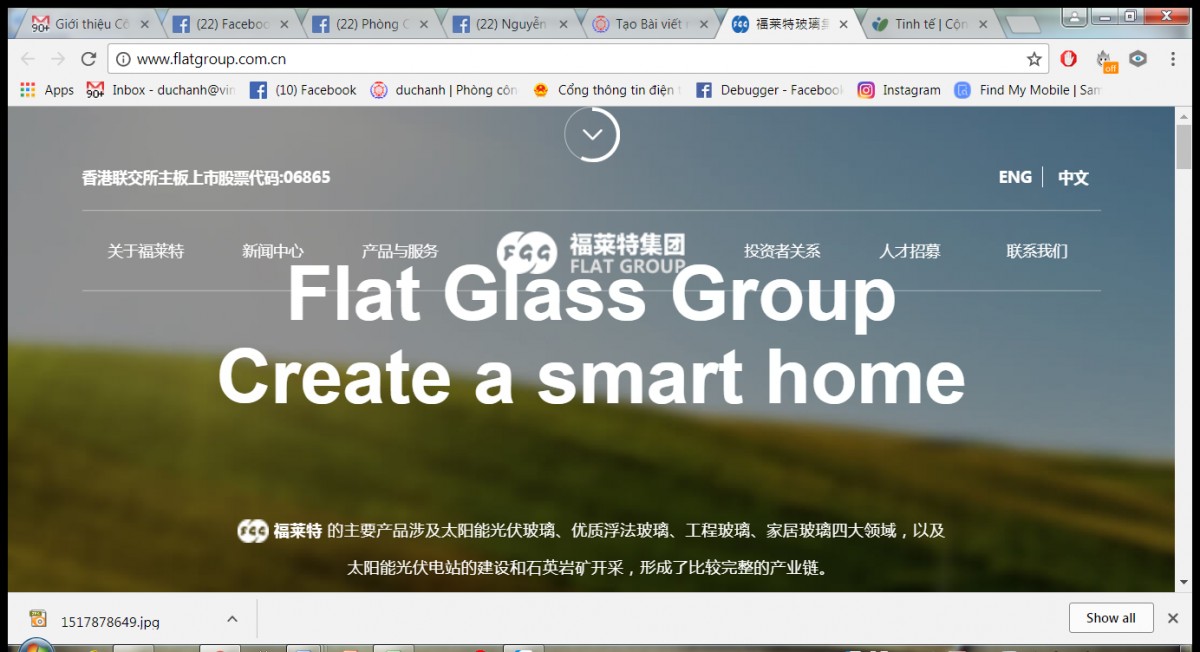Click the page vertical scrollbar thumb
The image size is (1200, 652).
tap(1184, 147)
